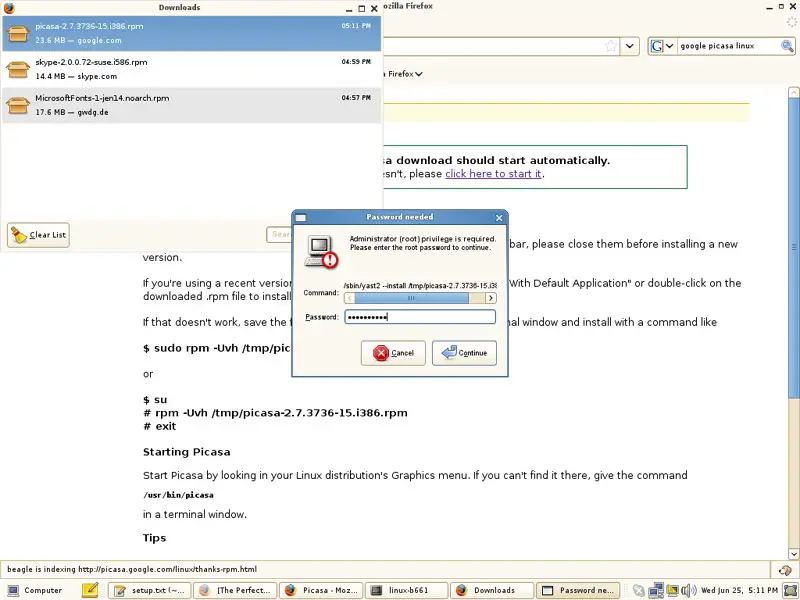Click the '23.6 MB — google.com' text
This screenshot has height=600, width=800.
(79, 40)
